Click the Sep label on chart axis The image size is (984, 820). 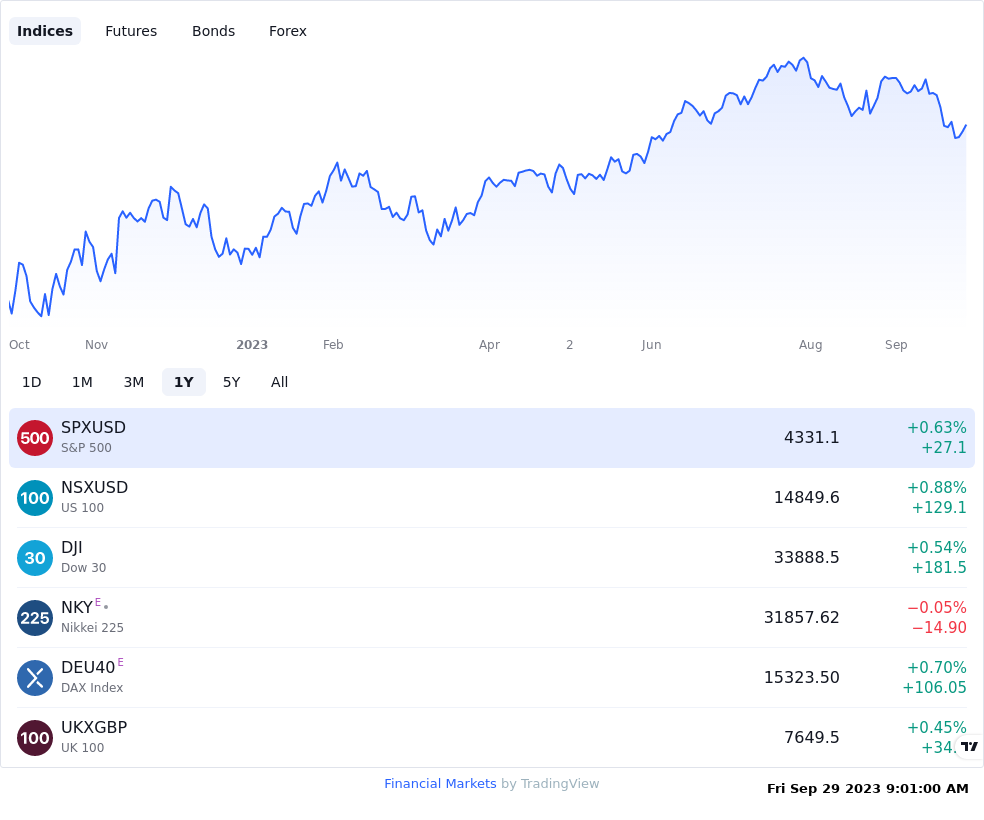pos(896,345)
